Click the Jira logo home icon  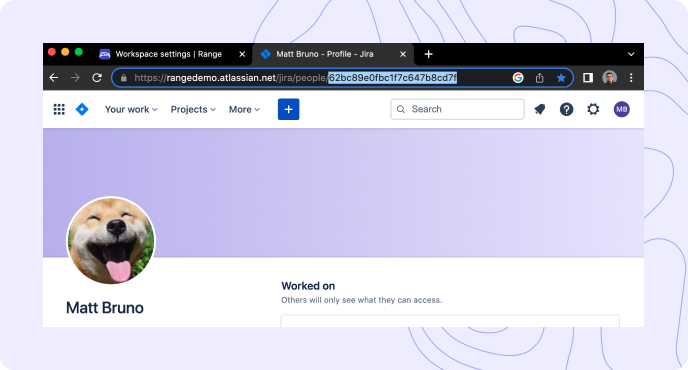click(82, 109)
